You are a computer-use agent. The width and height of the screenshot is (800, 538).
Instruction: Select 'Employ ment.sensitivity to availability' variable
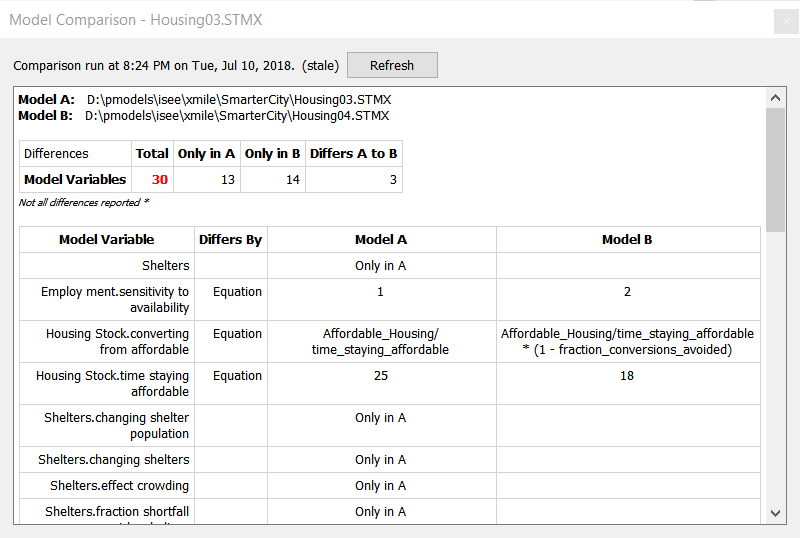(x=115, y=300)
